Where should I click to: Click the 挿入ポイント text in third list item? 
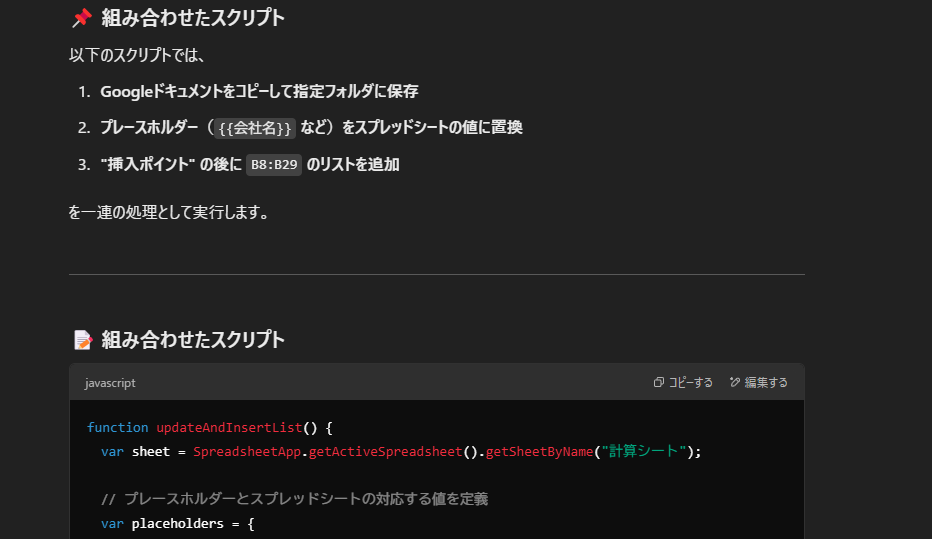click(x=147, y=165)
